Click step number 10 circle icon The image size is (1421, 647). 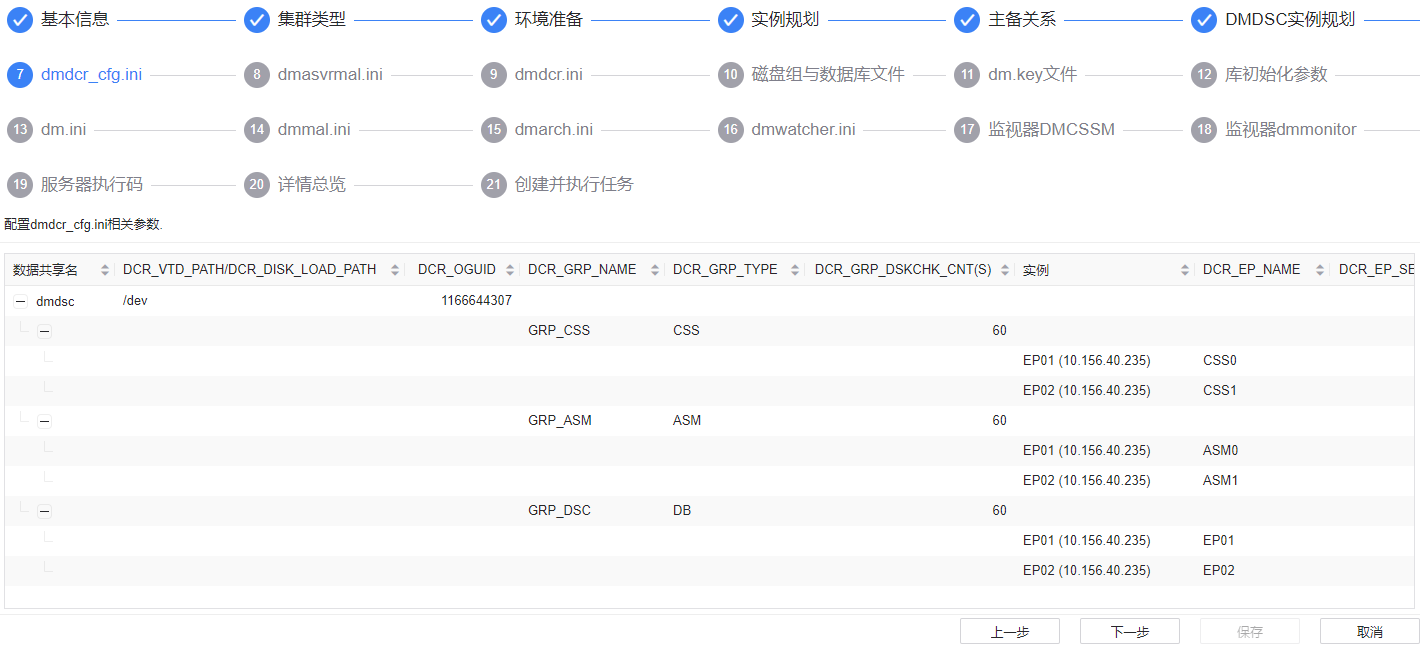pos(731,75)
